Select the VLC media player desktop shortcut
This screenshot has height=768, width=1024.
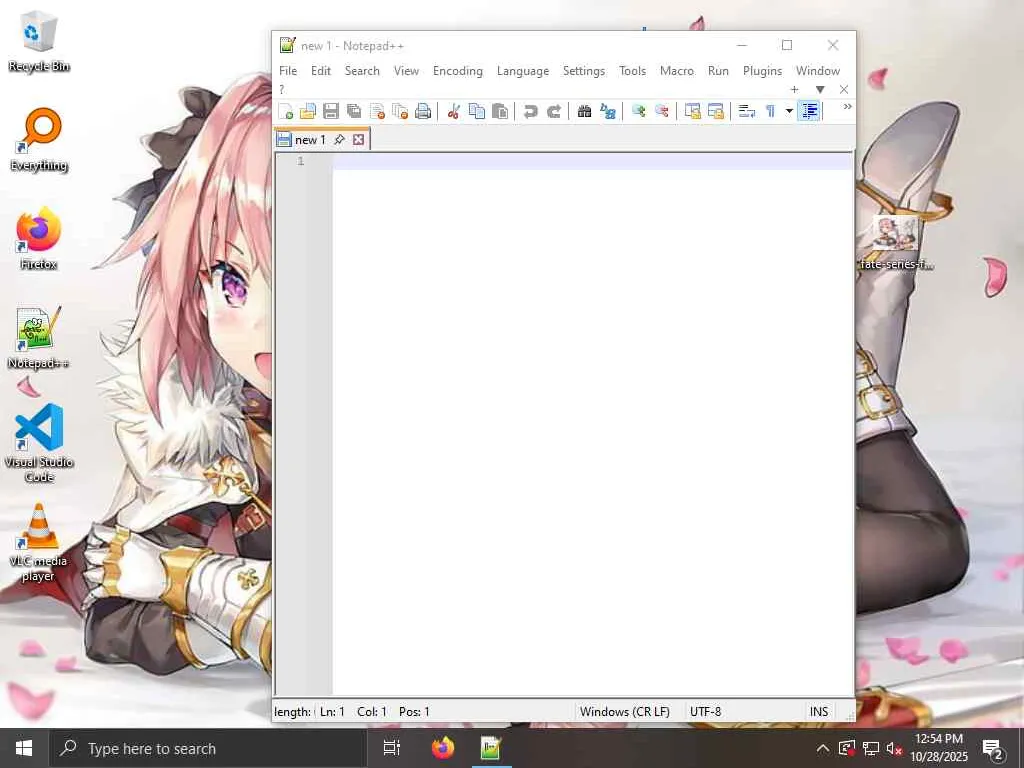click(39, 543)
